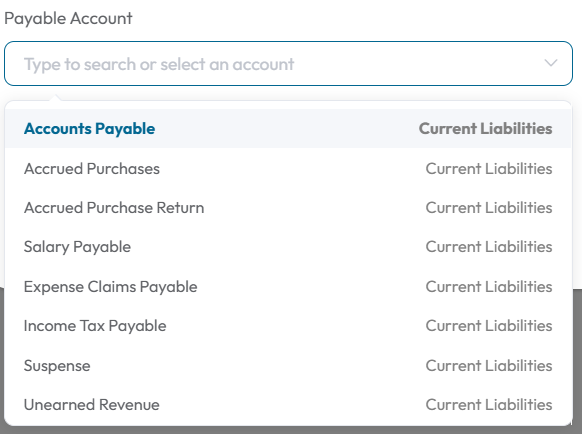Image resolution: width=582 pixels, height=434 pixels.
Task: Click the dropdown chevron in Payable Account field
Action: point(550,63)
